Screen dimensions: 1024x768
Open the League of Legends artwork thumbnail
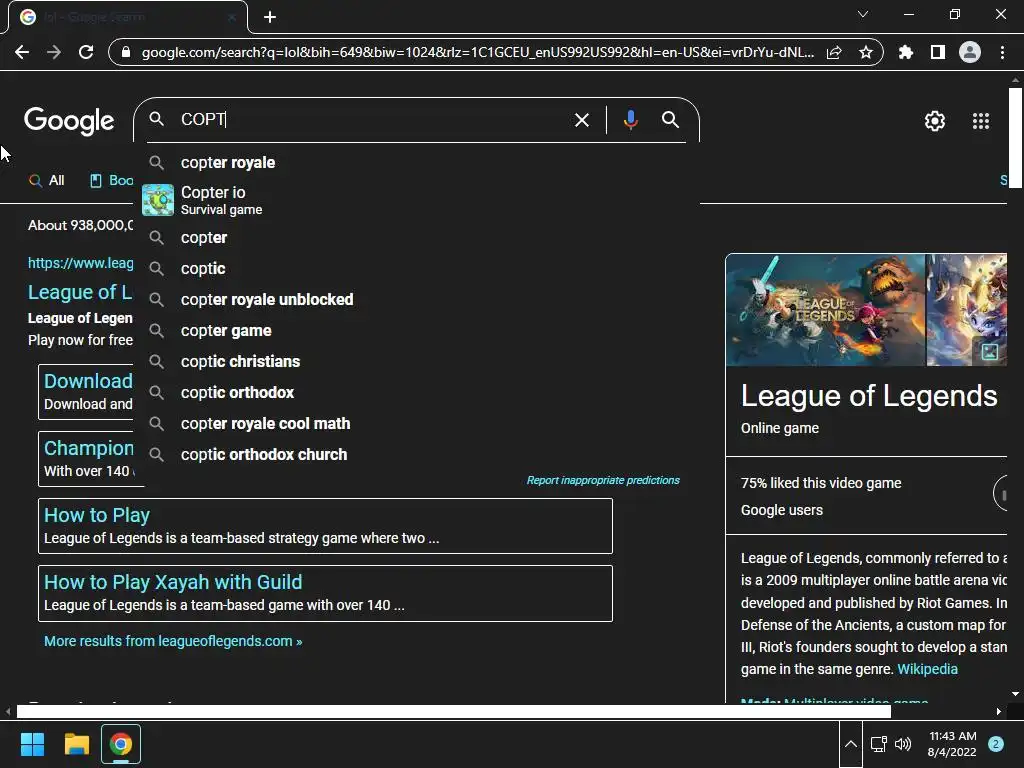pos(825,310)
